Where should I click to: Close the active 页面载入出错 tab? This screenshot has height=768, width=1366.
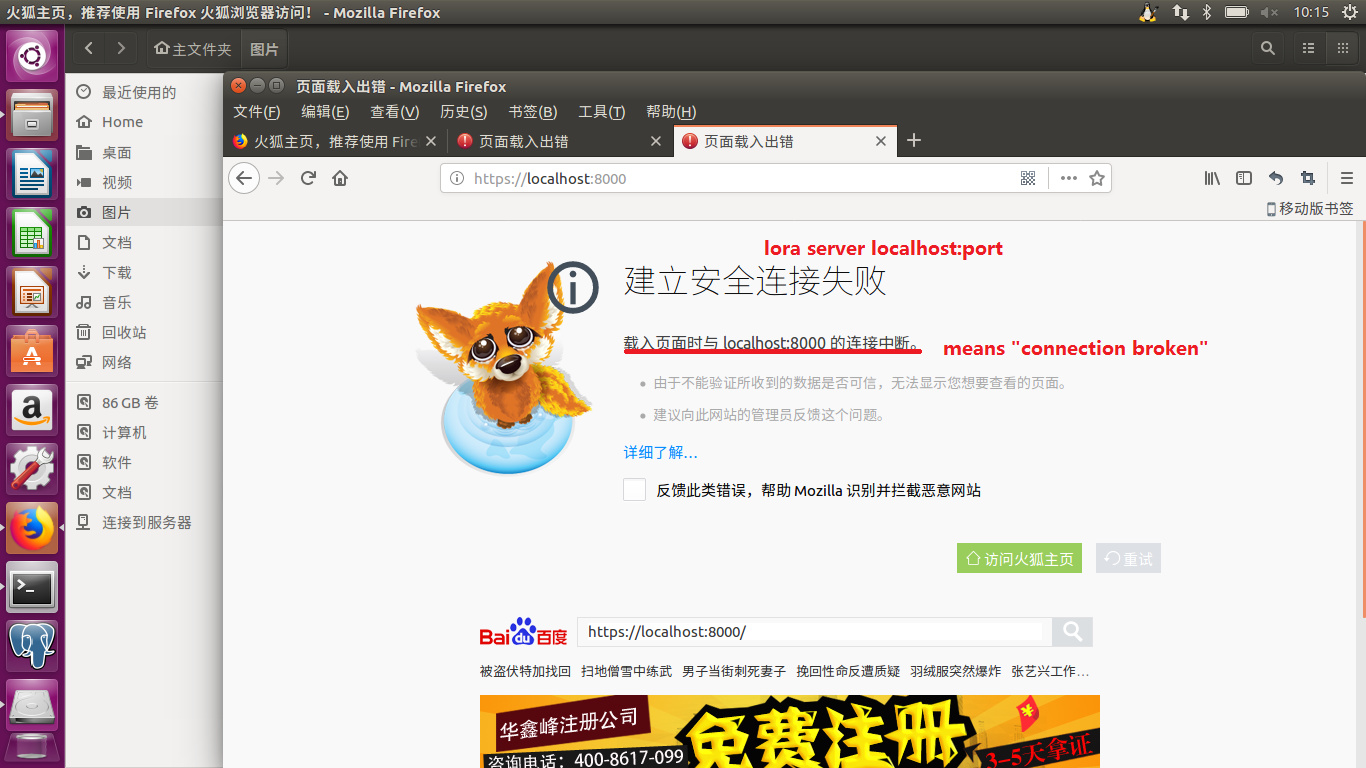coord(881,142)
